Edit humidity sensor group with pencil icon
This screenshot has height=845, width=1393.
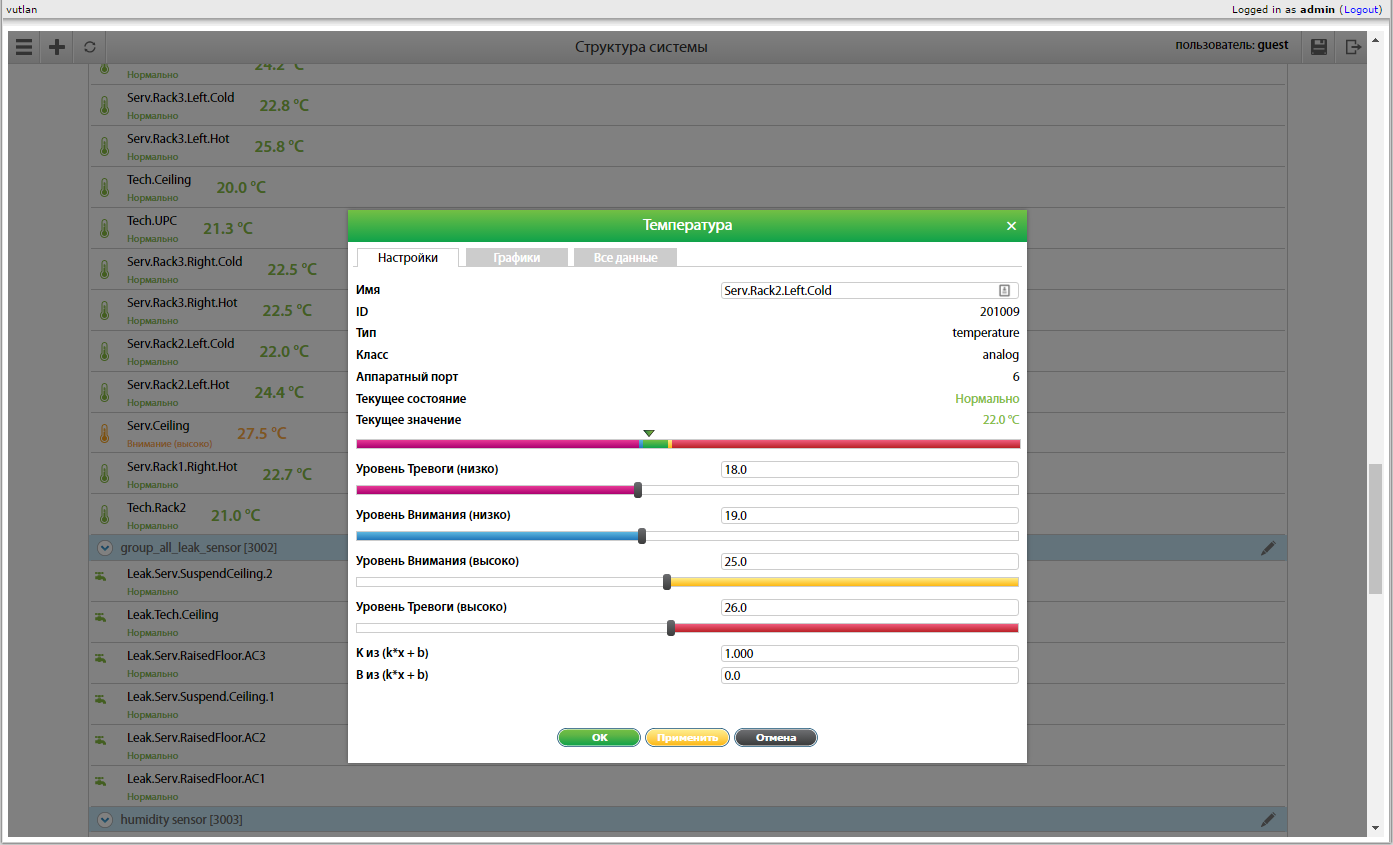click(x=1268, y=820)
